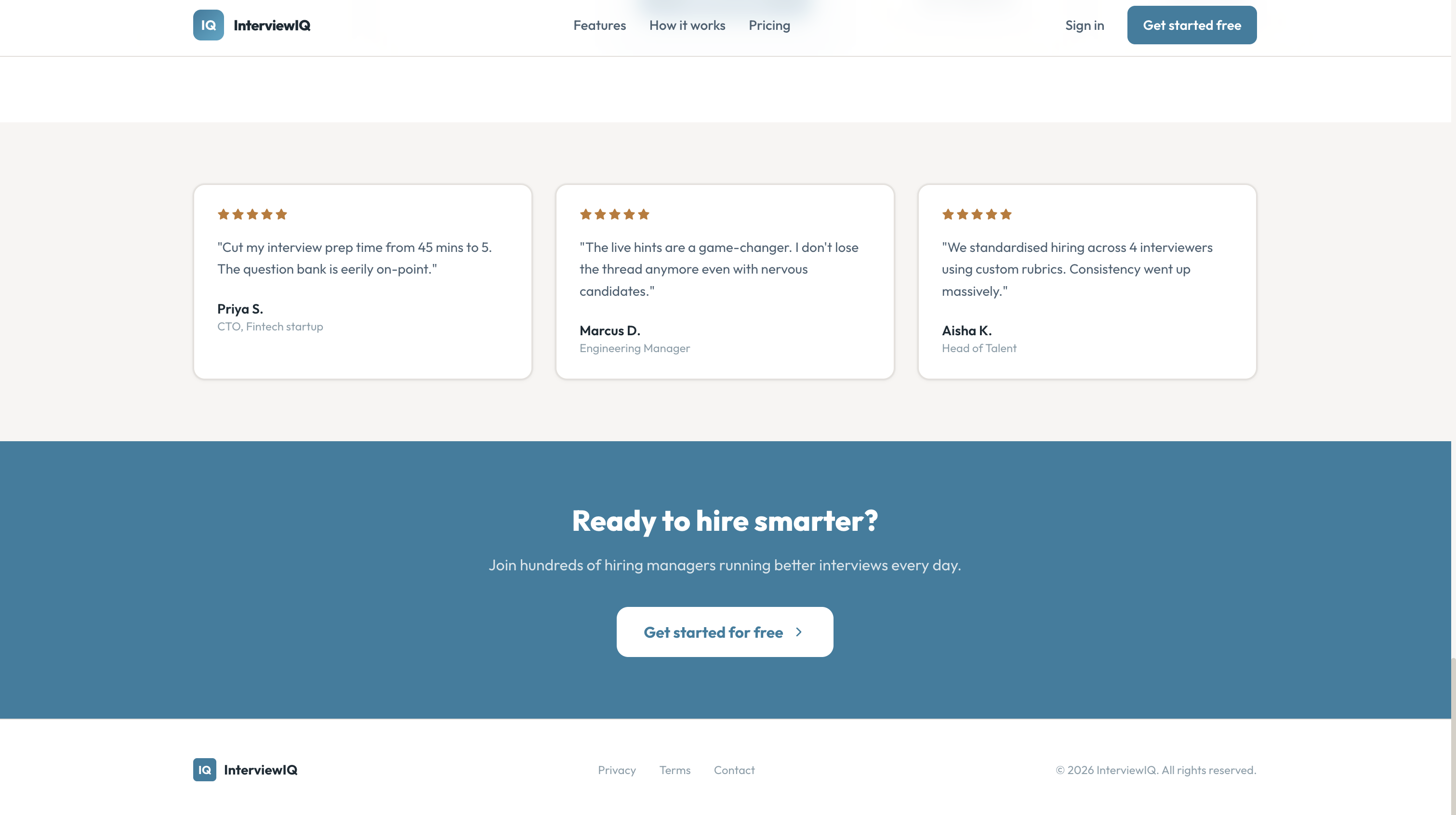Open the Terms footer link
The width and height of the screenshot is (1456, 815).
675,770
